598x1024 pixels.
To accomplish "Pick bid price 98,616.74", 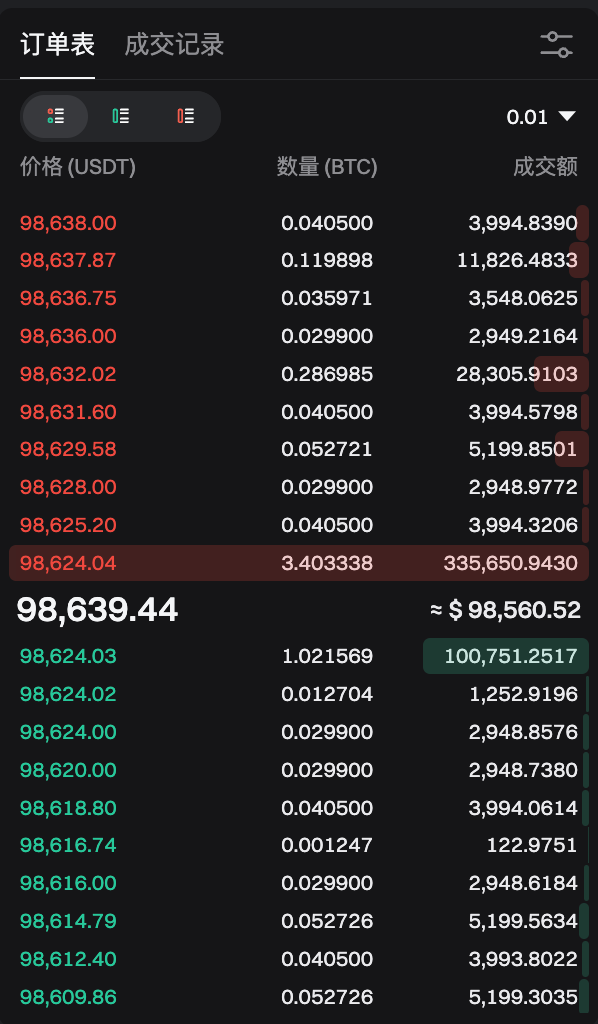I will (68, 845).
